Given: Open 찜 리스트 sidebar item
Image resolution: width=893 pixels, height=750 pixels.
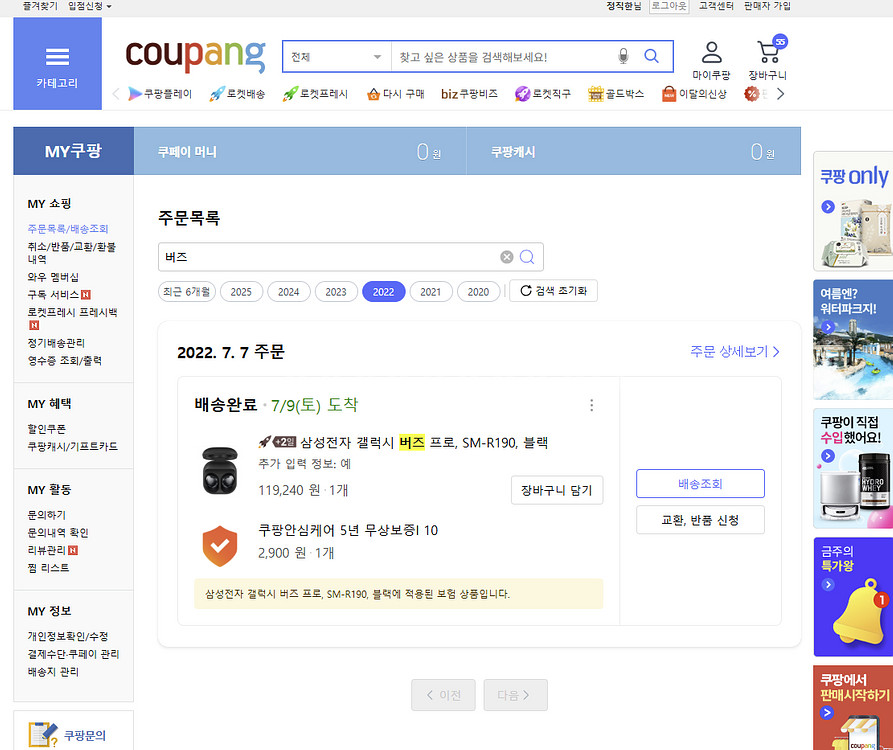Looking at the screenshot, I should coord(48,568).
